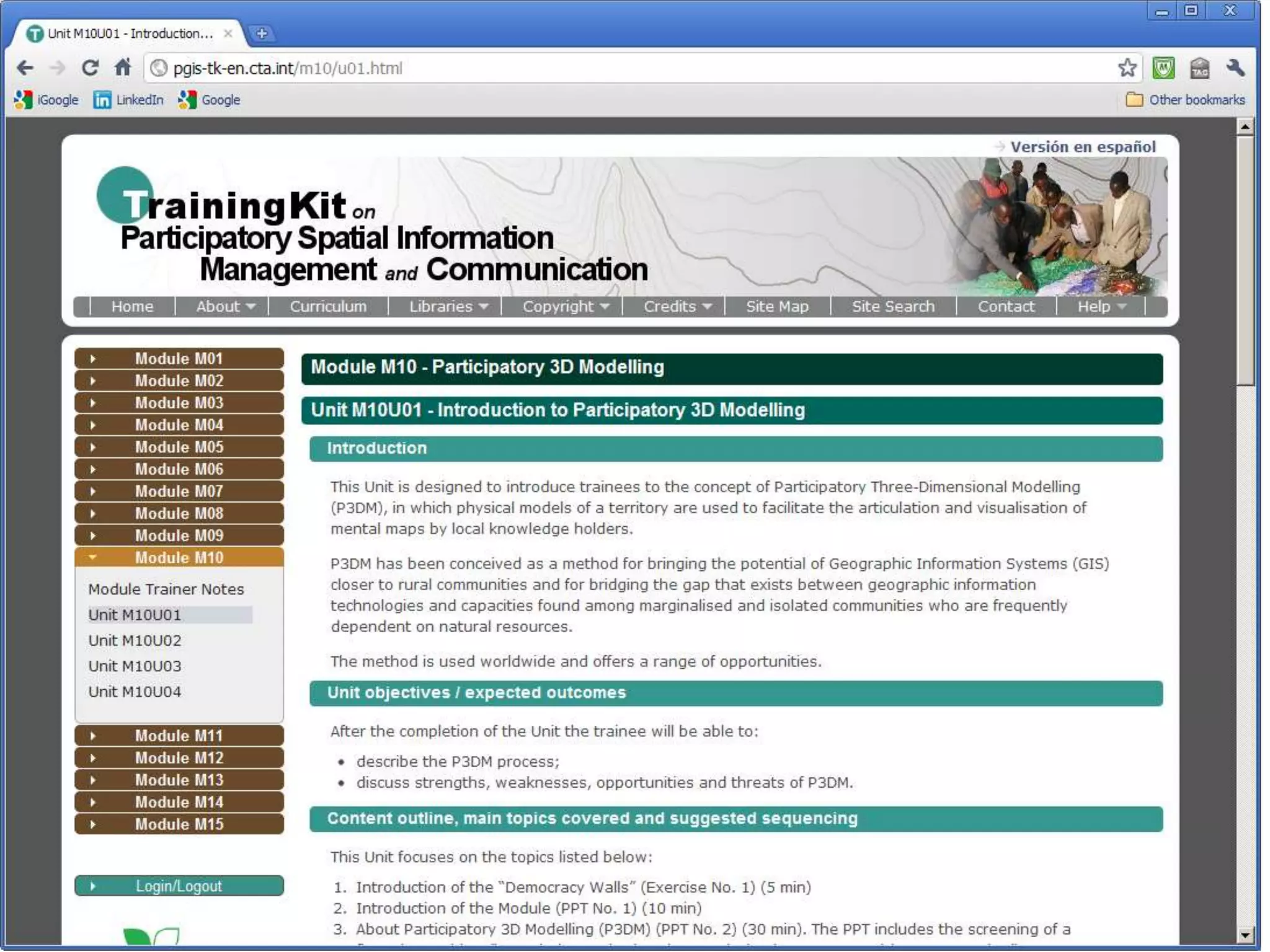Go to browser home icon
The width and height of the screenshot is (1270, 952).
123,68
